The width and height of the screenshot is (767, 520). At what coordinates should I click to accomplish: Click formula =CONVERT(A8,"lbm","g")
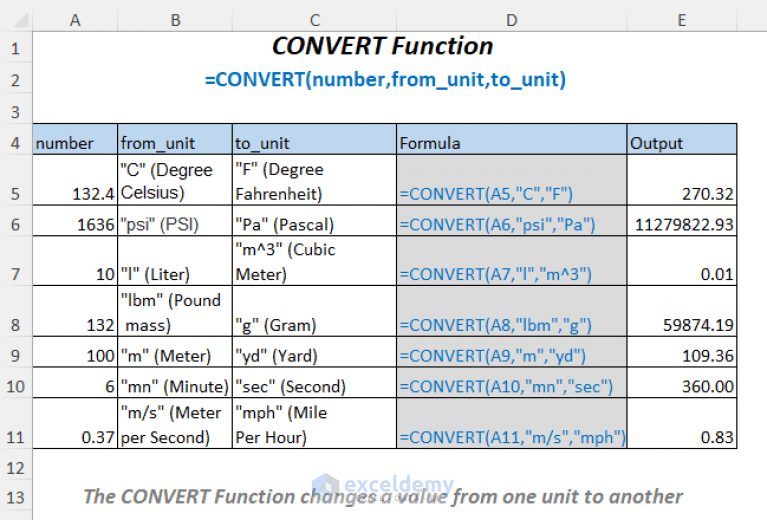[512, 311]
